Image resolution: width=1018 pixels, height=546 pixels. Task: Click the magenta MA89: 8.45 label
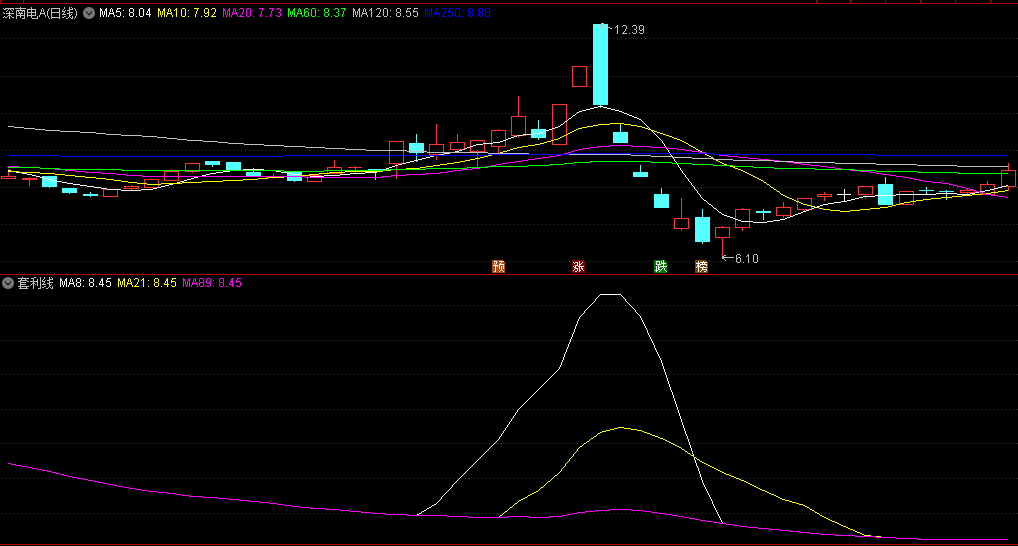click(212, 283)
